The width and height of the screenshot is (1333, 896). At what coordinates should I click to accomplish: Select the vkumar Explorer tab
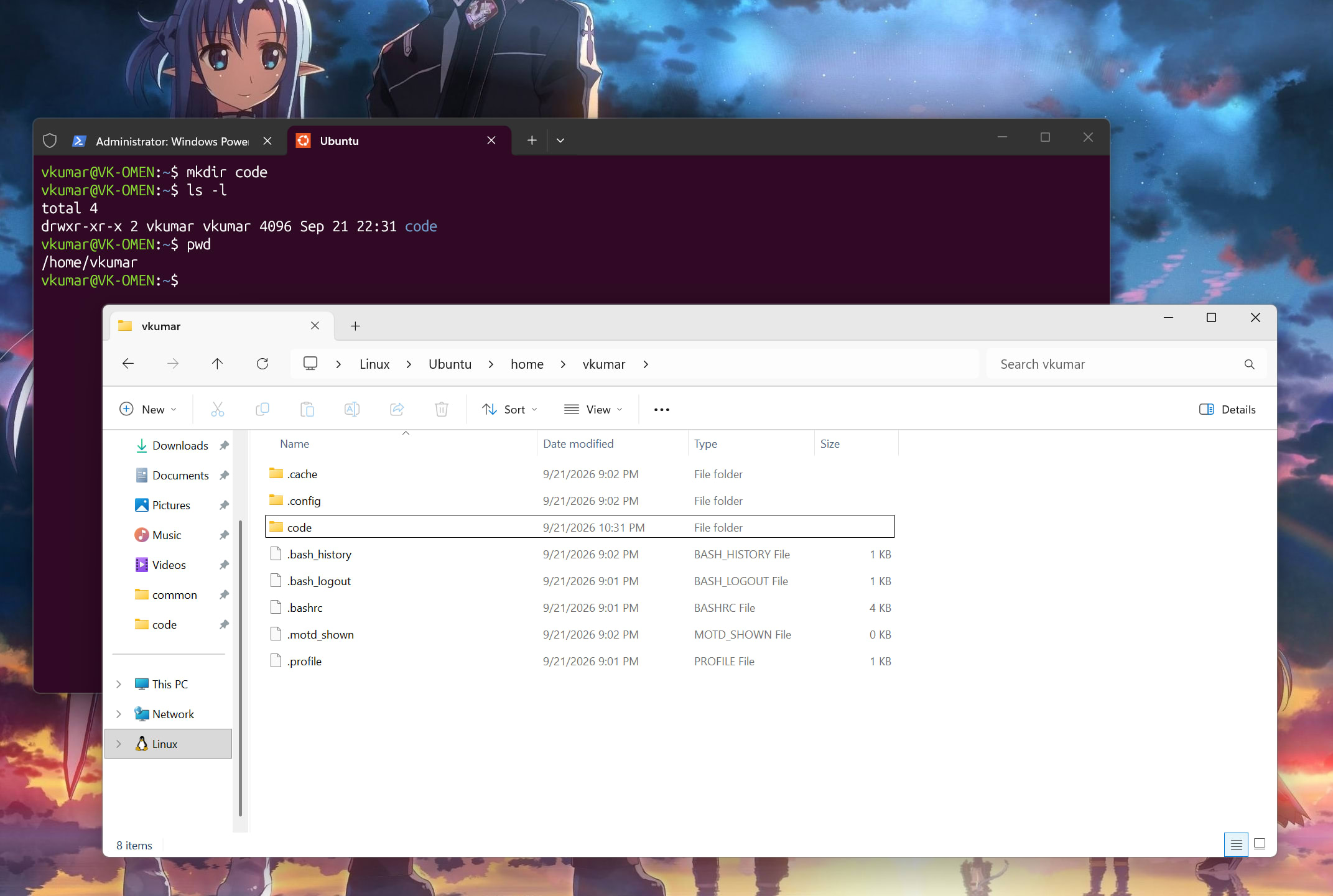222,326
